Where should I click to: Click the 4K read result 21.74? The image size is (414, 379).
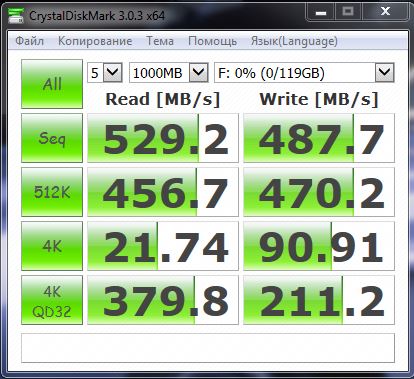(163, 246)
